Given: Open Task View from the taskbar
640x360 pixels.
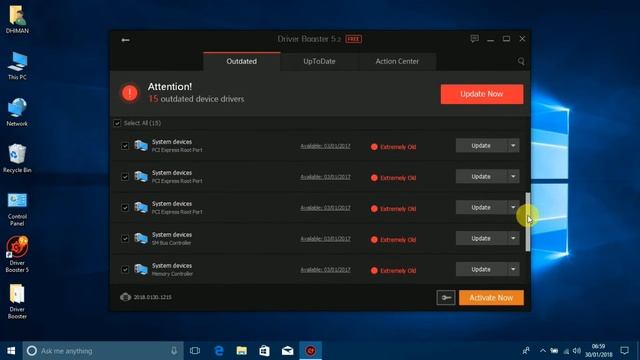Looking at the screenshot, I should click(x=195, y=351).
